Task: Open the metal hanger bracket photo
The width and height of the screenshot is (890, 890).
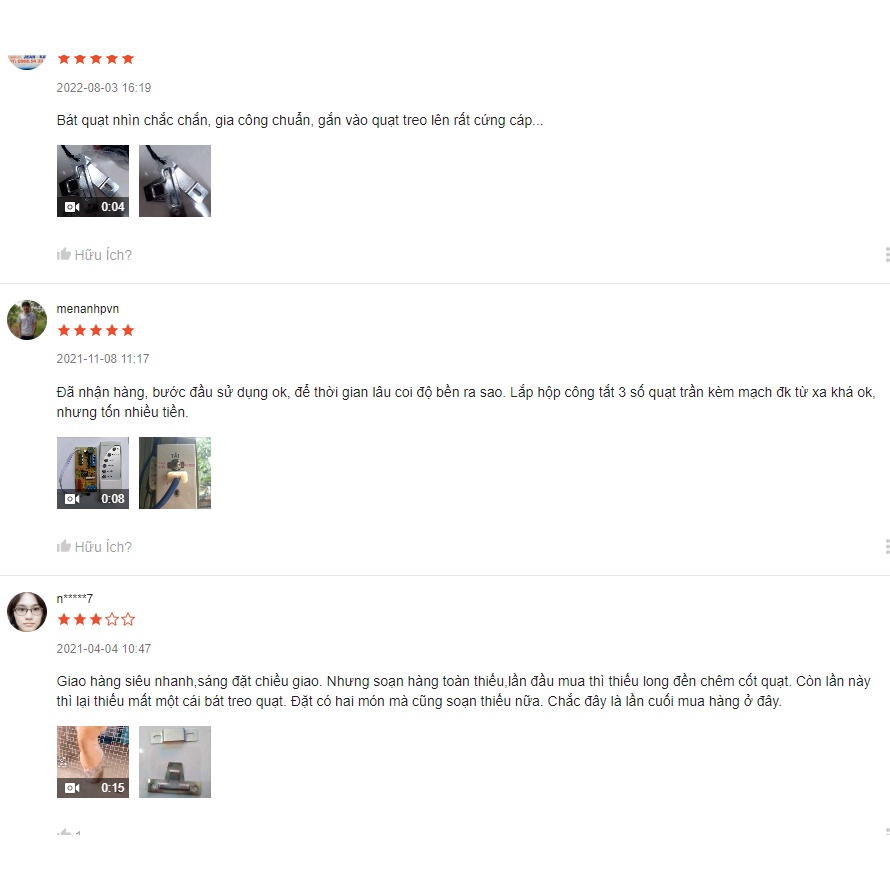Action: pyautogui.click(x=175, y=762)
